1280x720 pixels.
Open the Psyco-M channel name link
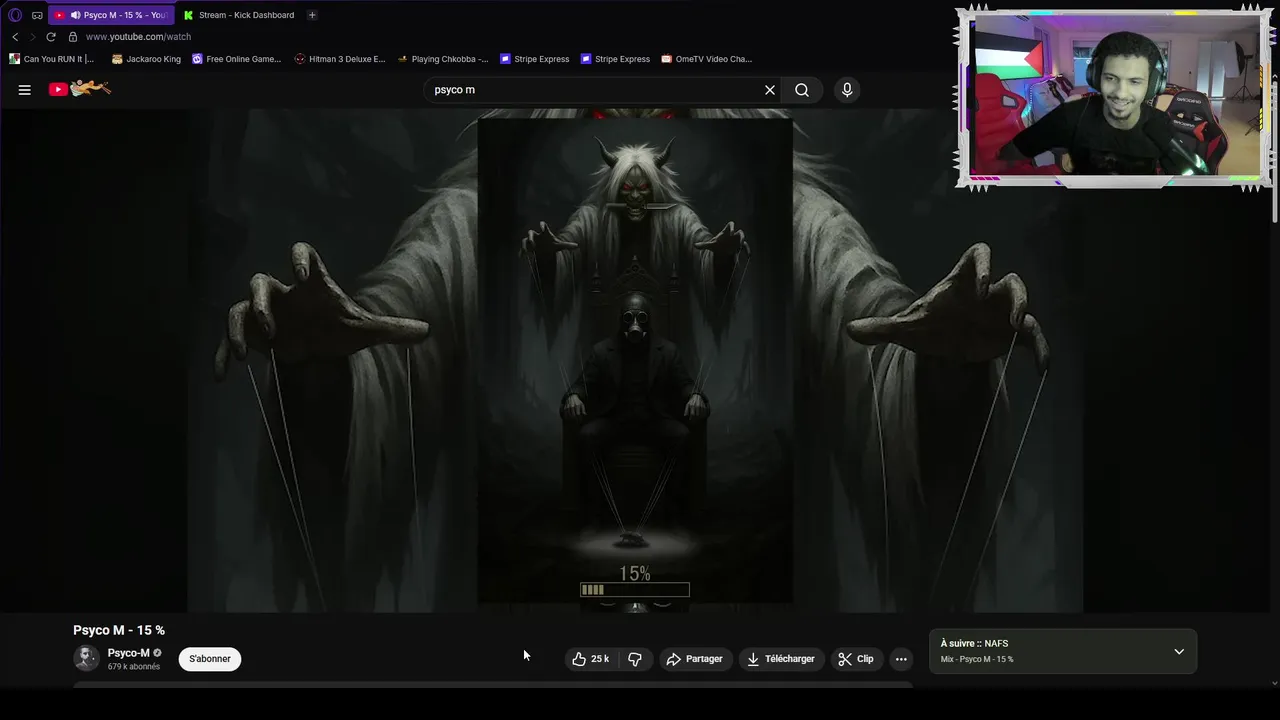click(x=129, y=653)
